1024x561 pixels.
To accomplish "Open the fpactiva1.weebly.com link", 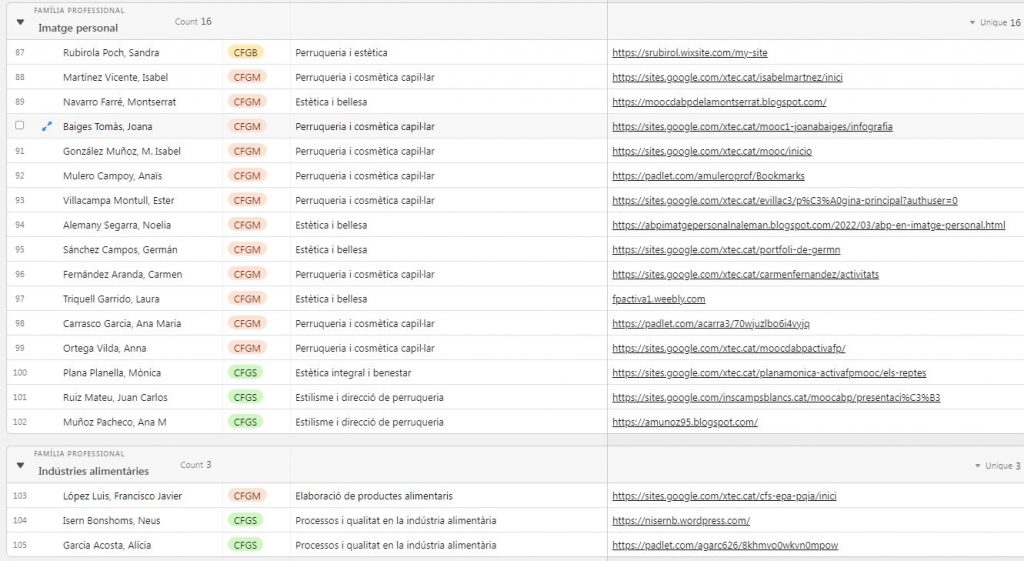I will (658, 299).
